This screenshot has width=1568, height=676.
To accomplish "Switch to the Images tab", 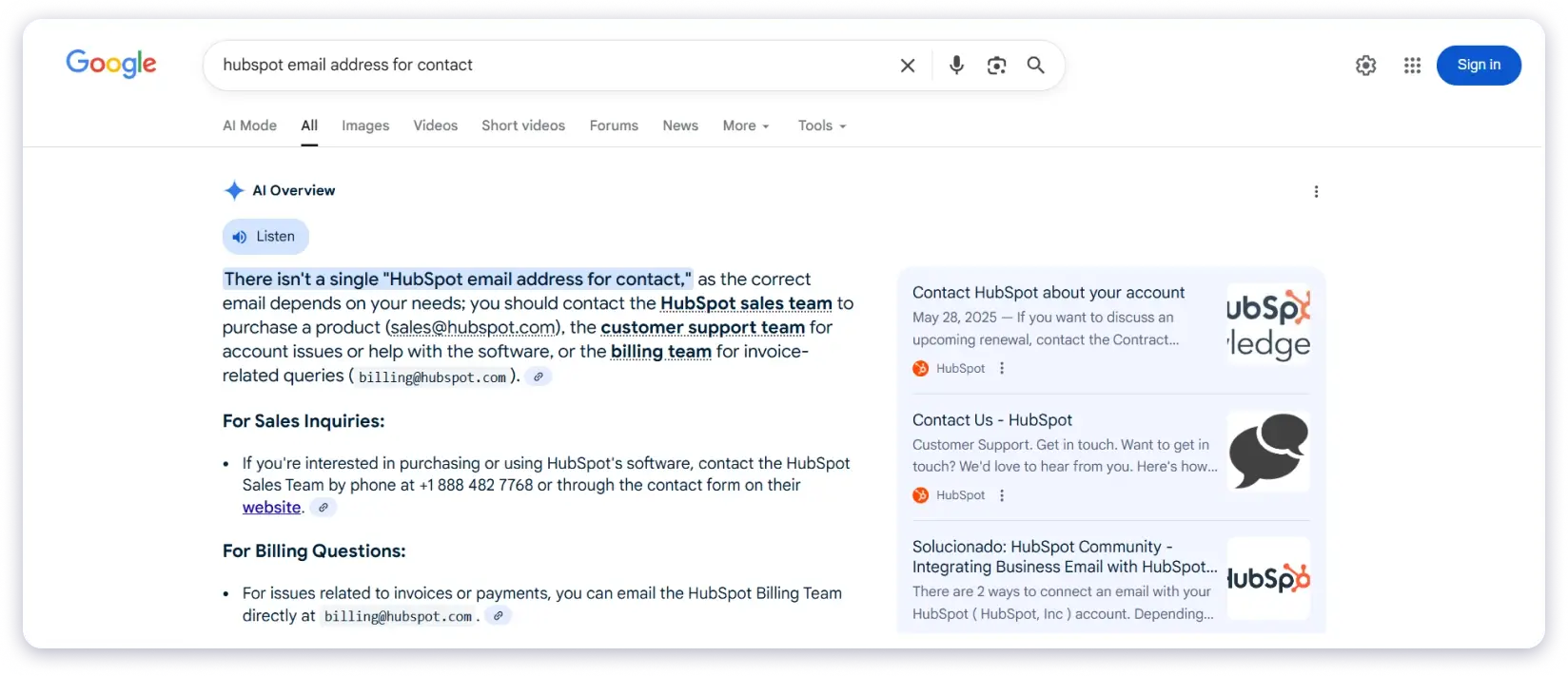I will coord(365,126).
